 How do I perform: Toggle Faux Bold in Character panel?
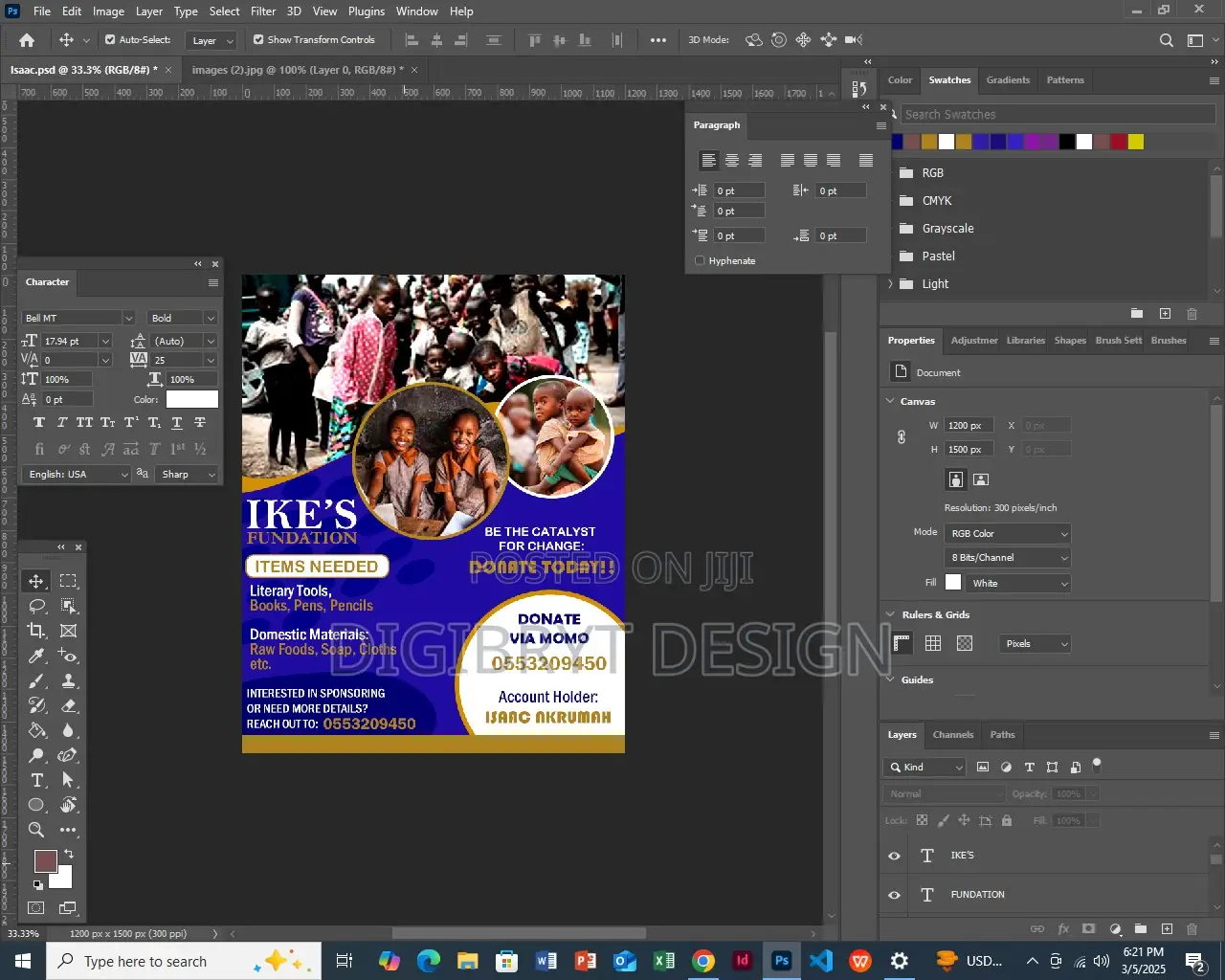click(39, 422)
